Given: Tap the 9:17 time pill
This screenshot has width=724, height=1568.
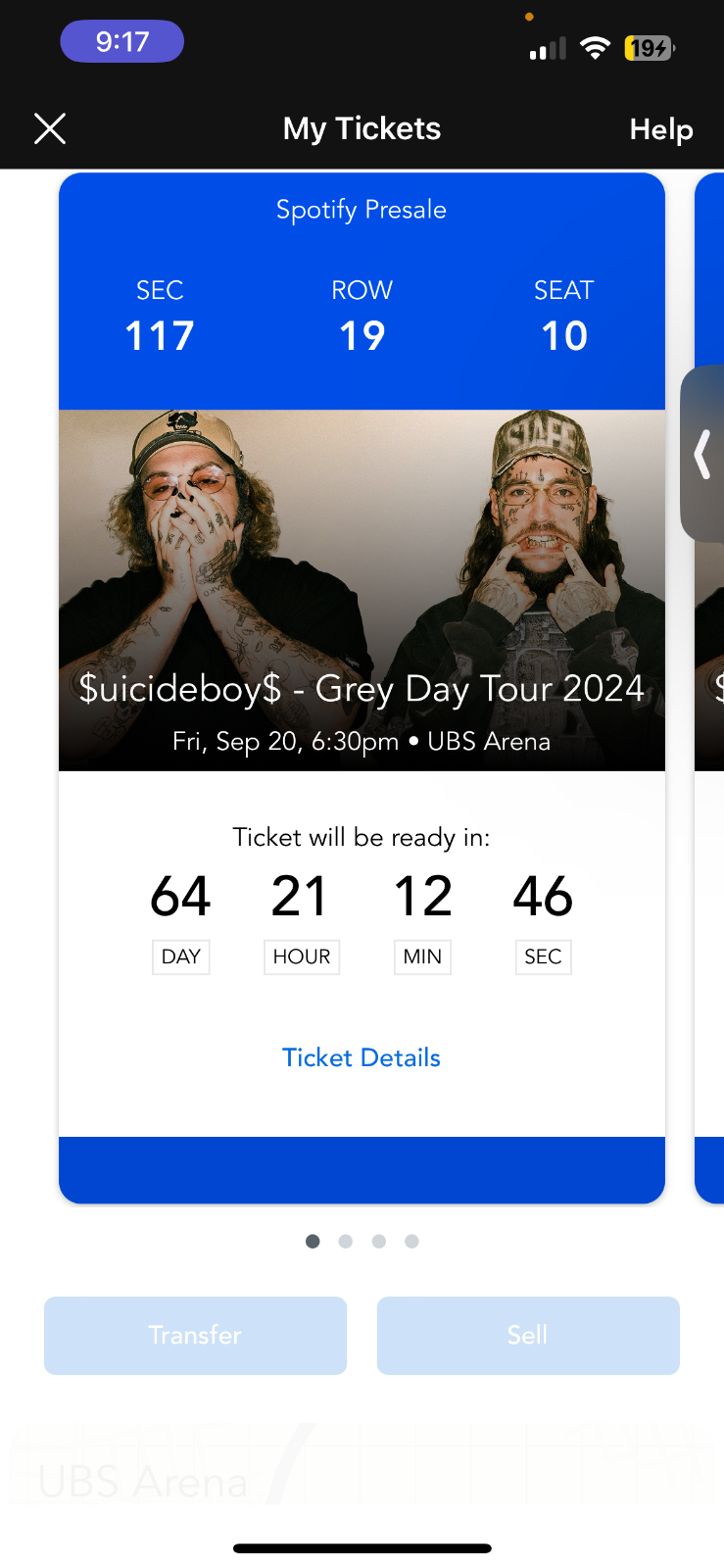Looking at the screenshot, I should tap(121, 41).
